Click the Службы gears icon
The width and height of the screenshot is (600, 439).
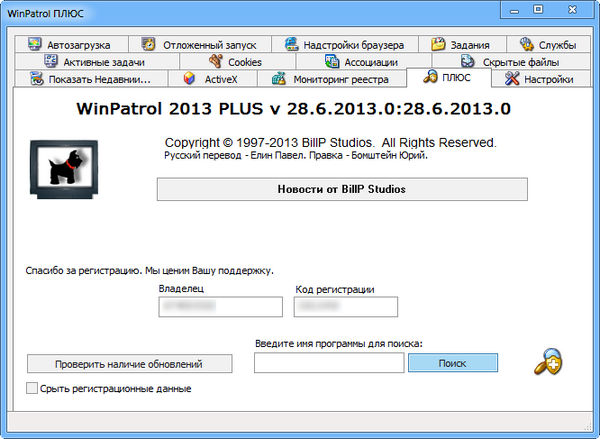point(527,44)
